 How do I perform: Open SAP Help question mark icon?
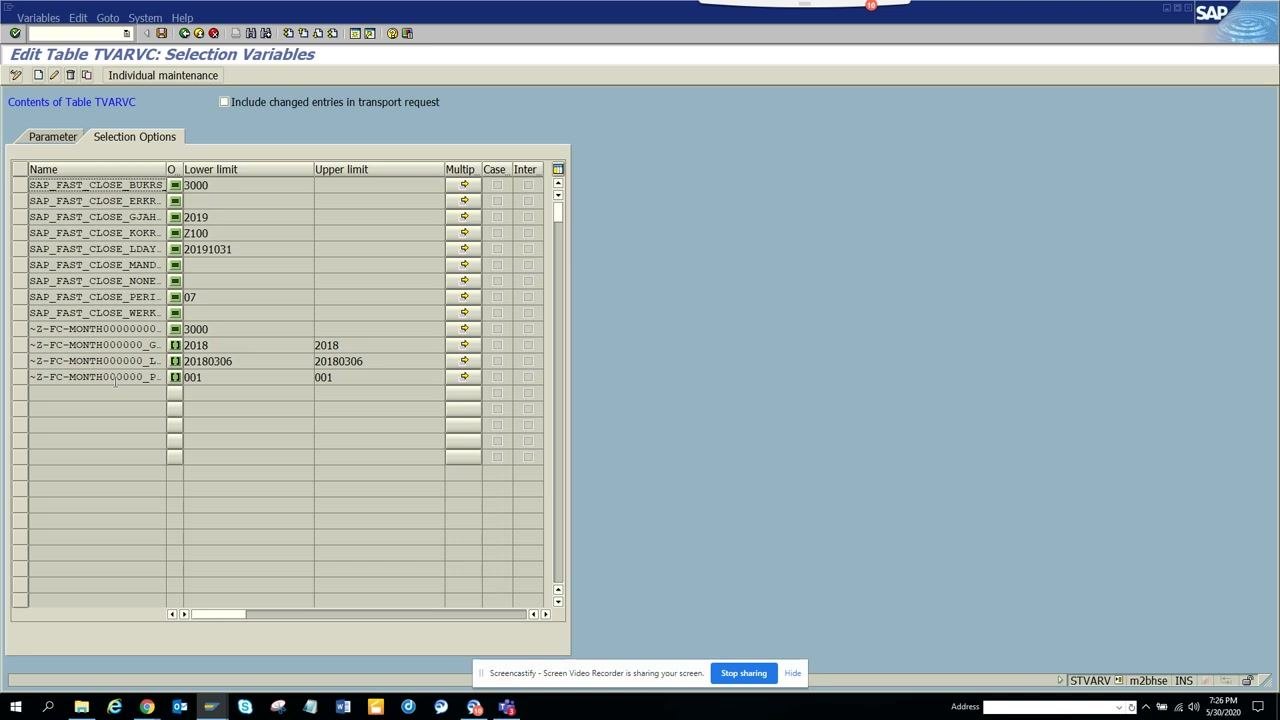tap(392, 33)
